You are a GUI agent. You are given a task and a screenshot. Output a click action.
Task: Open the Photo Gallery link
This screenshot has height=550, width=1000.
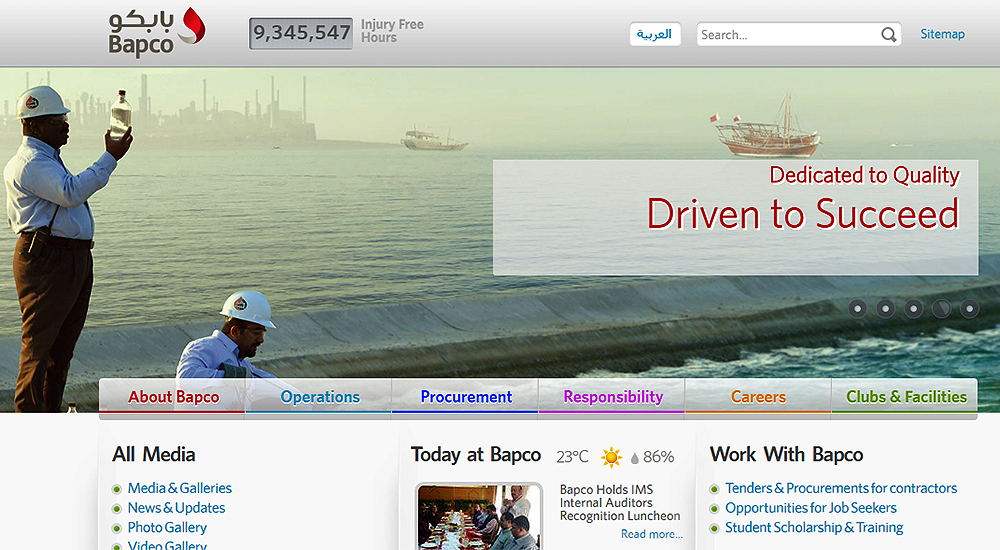[167, 528]
